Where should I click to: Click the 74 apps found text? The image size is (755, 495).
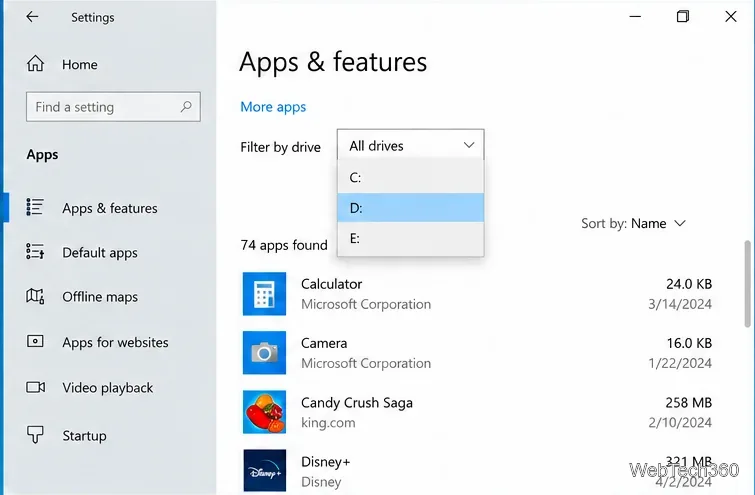click(x=284, y=245)
